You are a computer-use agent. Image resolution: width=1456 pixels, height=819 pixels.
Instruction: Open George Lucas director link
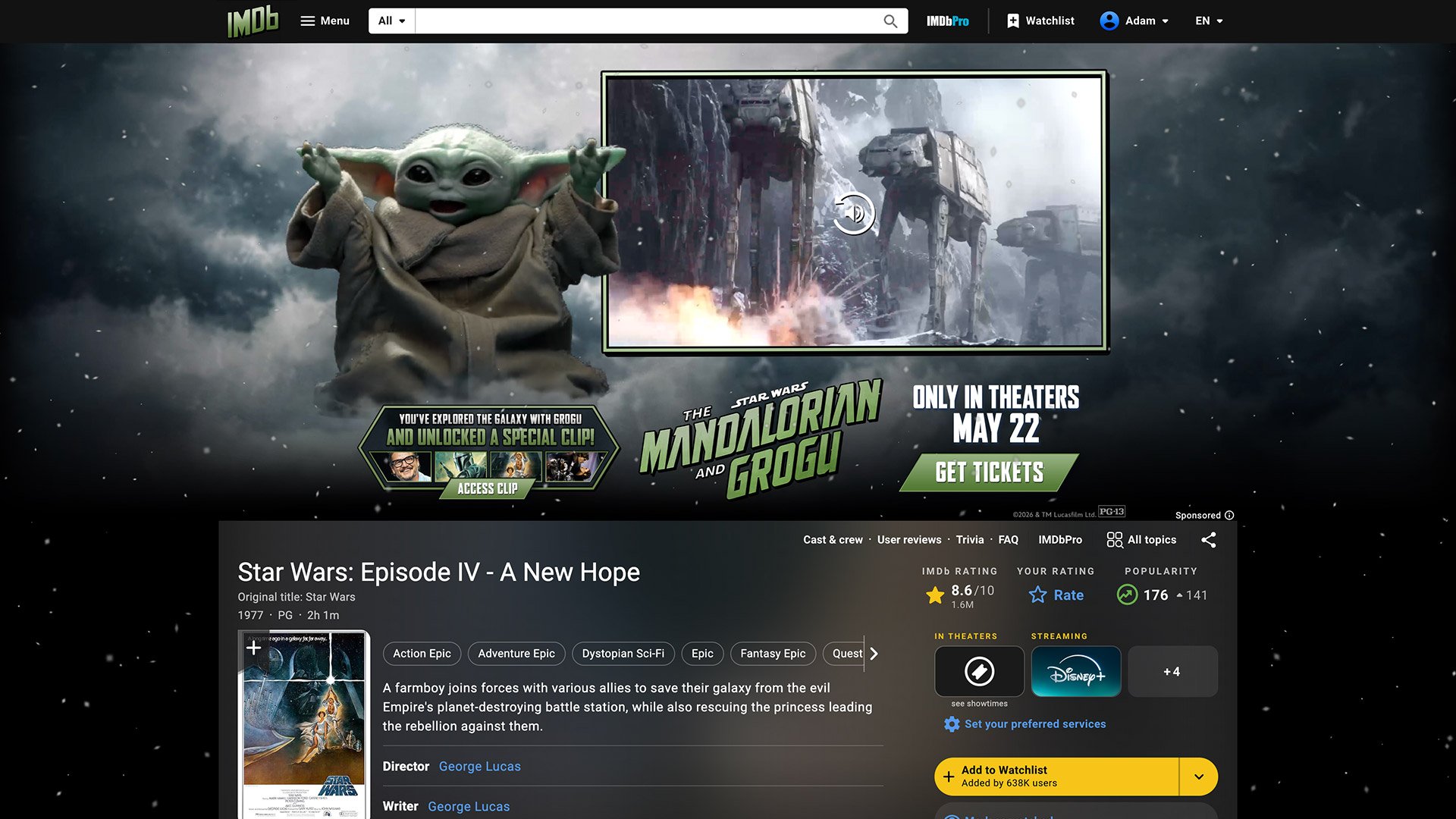pyautogui.click(x=480, y=767)
